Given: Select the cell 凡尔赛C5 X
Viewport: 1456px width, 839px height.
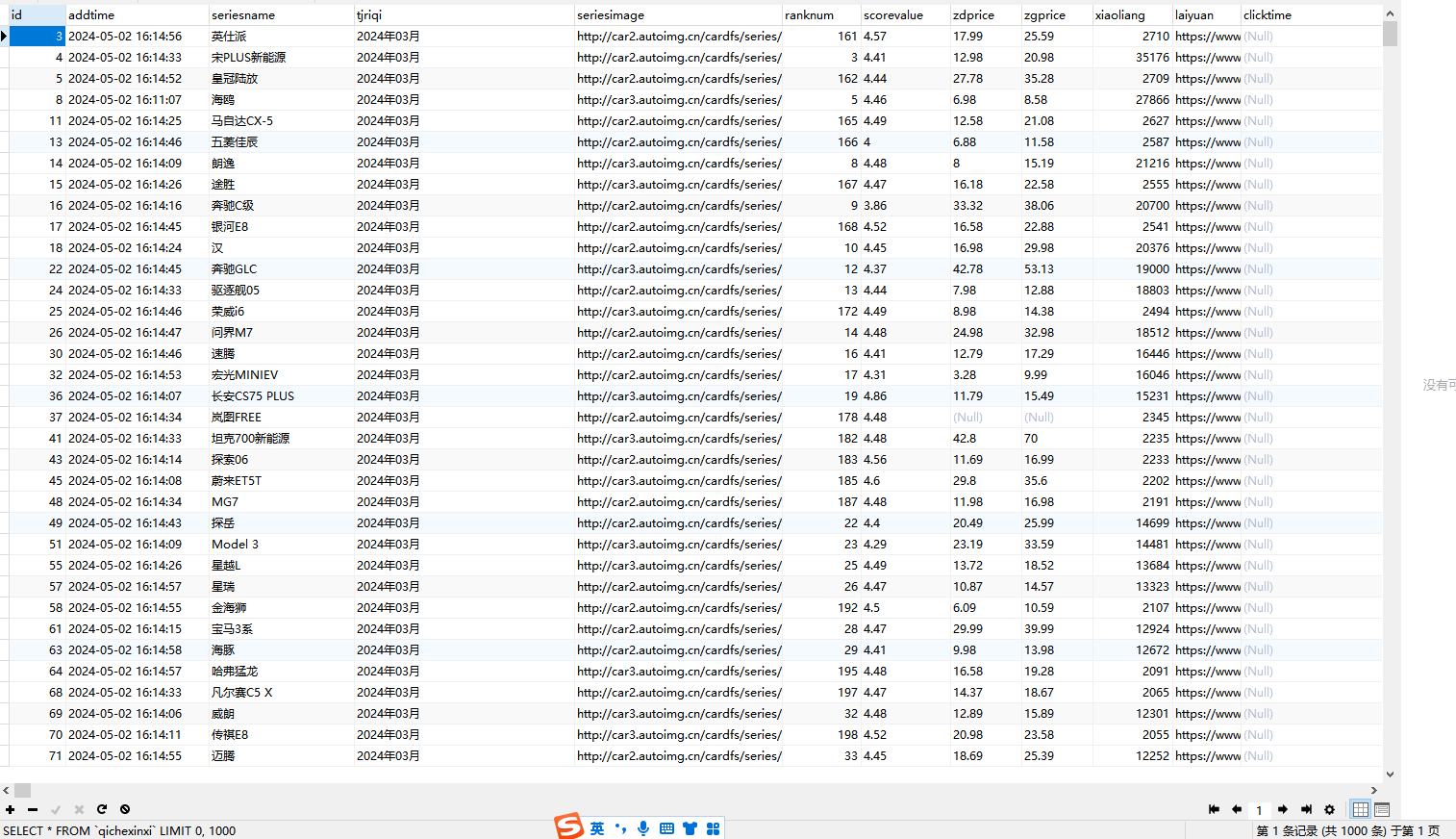Looking at the screenshot, I should tap(281, 693).
